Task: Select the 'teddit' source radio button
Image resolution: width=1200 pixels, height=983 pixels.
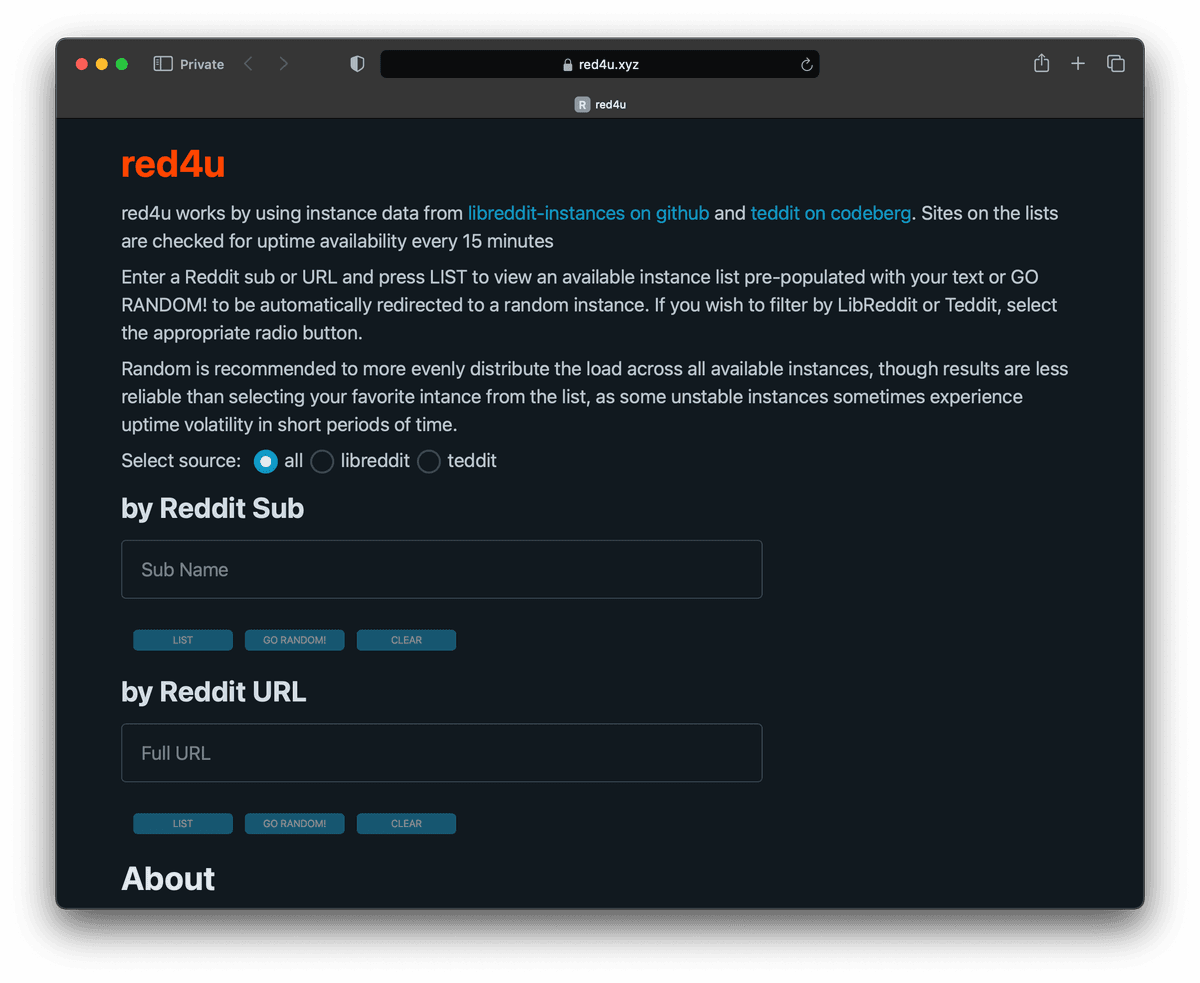Action: pyautogui.click(x=429, y=461)
